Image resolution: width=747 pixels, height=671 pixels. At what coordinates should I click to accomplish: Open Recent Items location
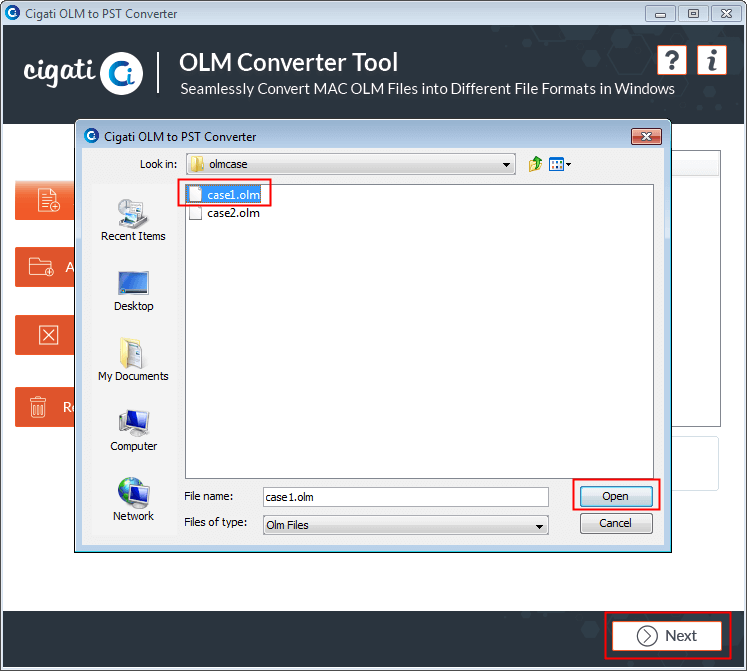pos(133,220)
